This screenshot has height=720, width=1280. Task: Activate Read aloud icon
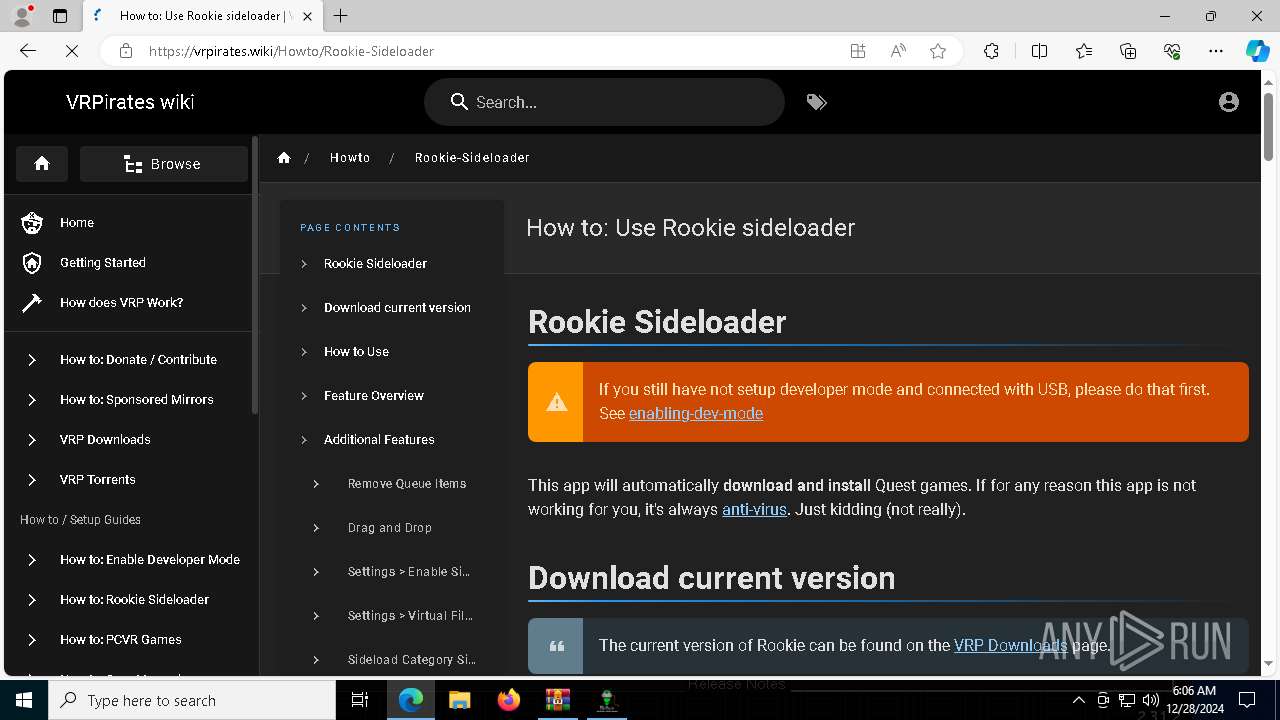click(x=898, y=51)
